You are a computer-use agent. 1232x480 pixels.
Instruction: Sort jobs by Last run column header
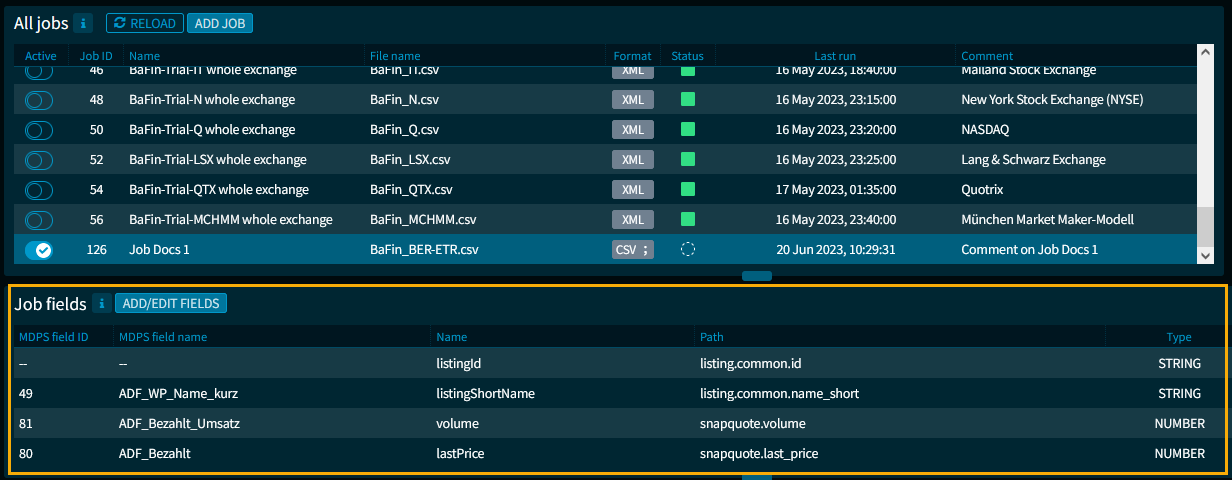pyautogui.click(x=836, y=56)
